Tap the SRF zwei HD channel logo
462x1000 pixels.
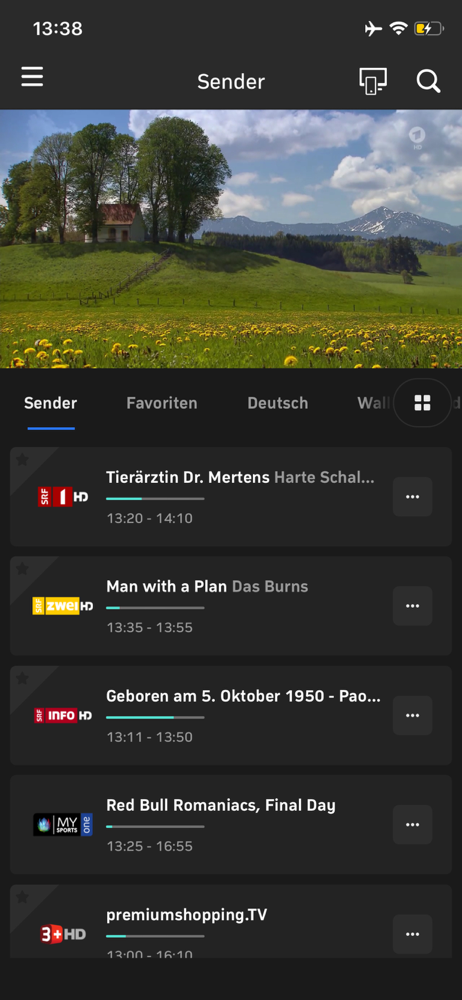click(x=63, y=606)
